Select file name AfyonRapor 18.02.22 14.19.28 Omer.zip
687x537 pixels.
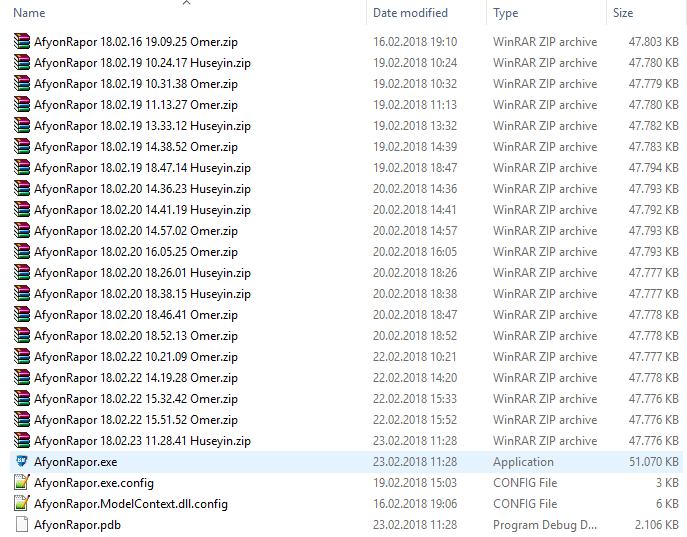[x=136, y=378]
